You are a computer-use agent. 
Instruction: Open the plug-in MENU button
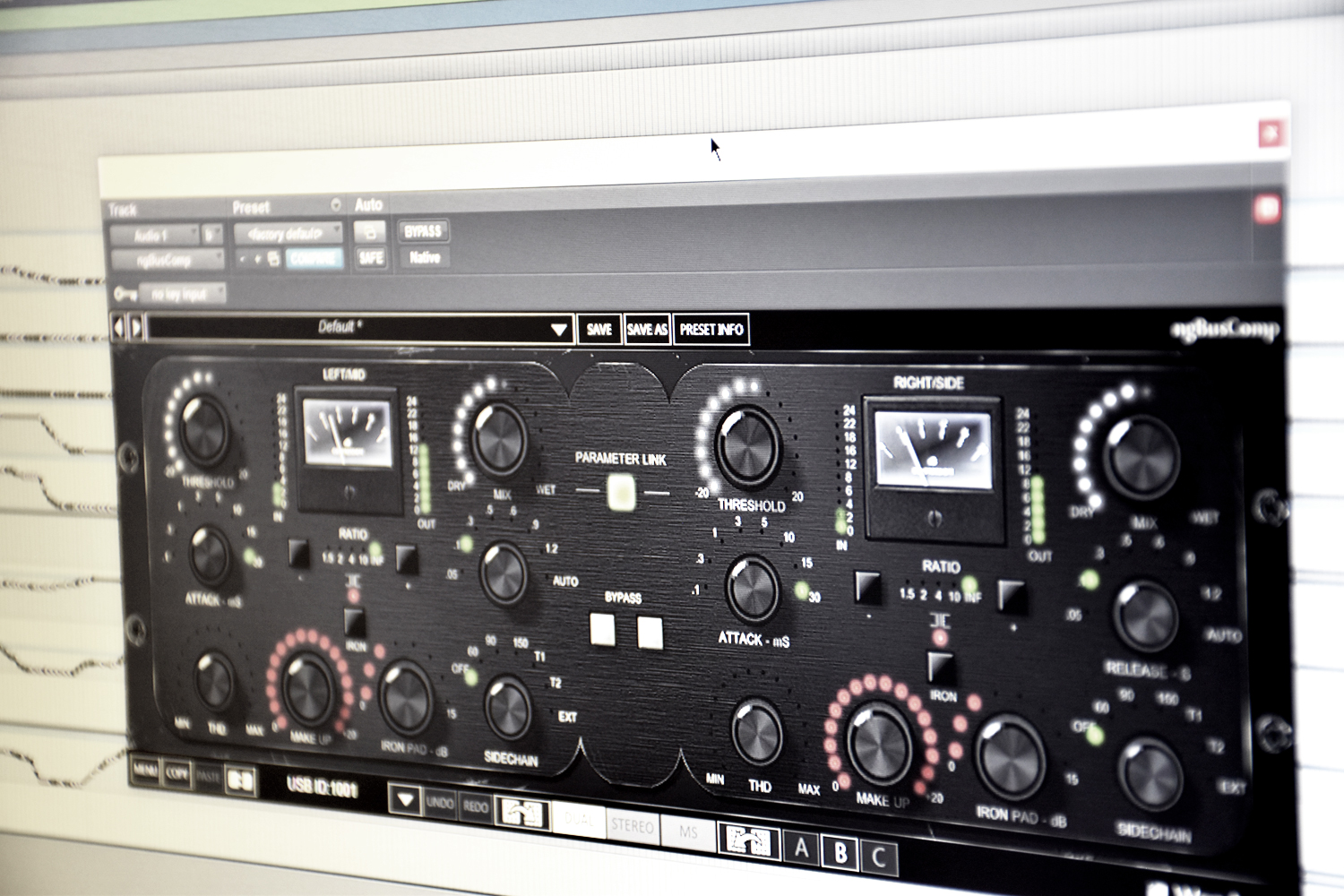(x=145, y=770)
